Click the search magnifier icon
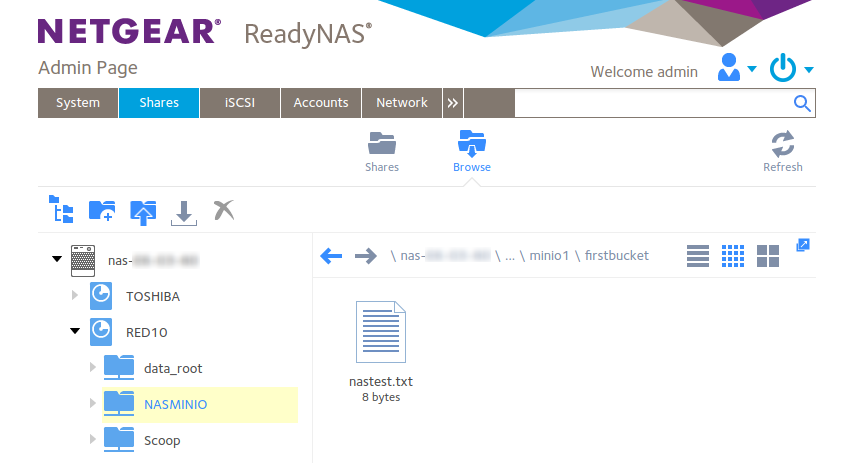The height and width of the screenshot is (463, 853). 802,103
